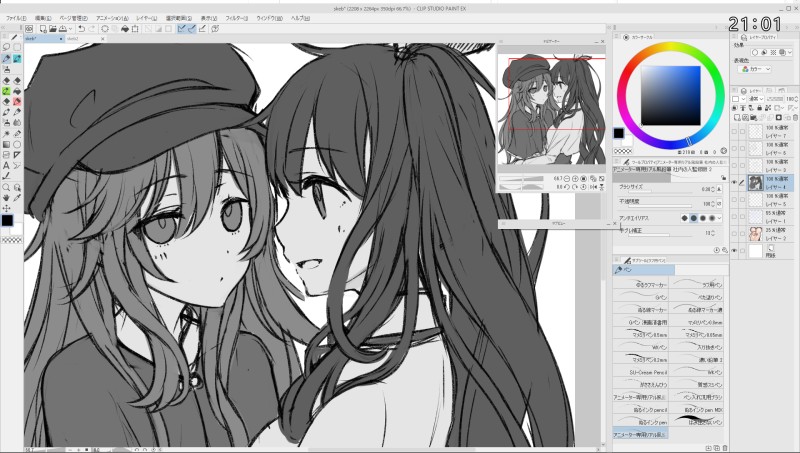Click zoom out in Navigator panel
800x453 pixels.
click(x=567, y=179)
